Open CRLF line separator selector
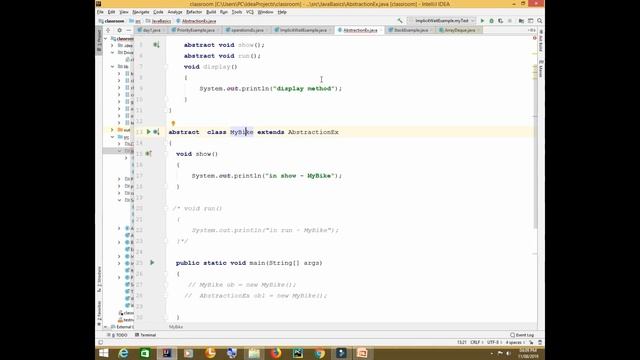640x360 pixels. 476,342
